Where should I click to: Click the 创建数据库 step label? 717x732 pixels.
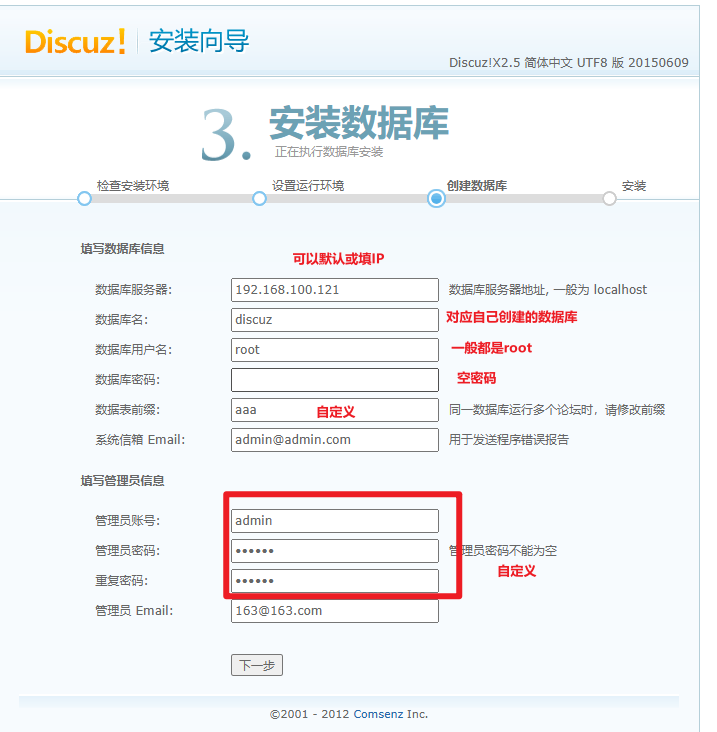click(477, 186)
